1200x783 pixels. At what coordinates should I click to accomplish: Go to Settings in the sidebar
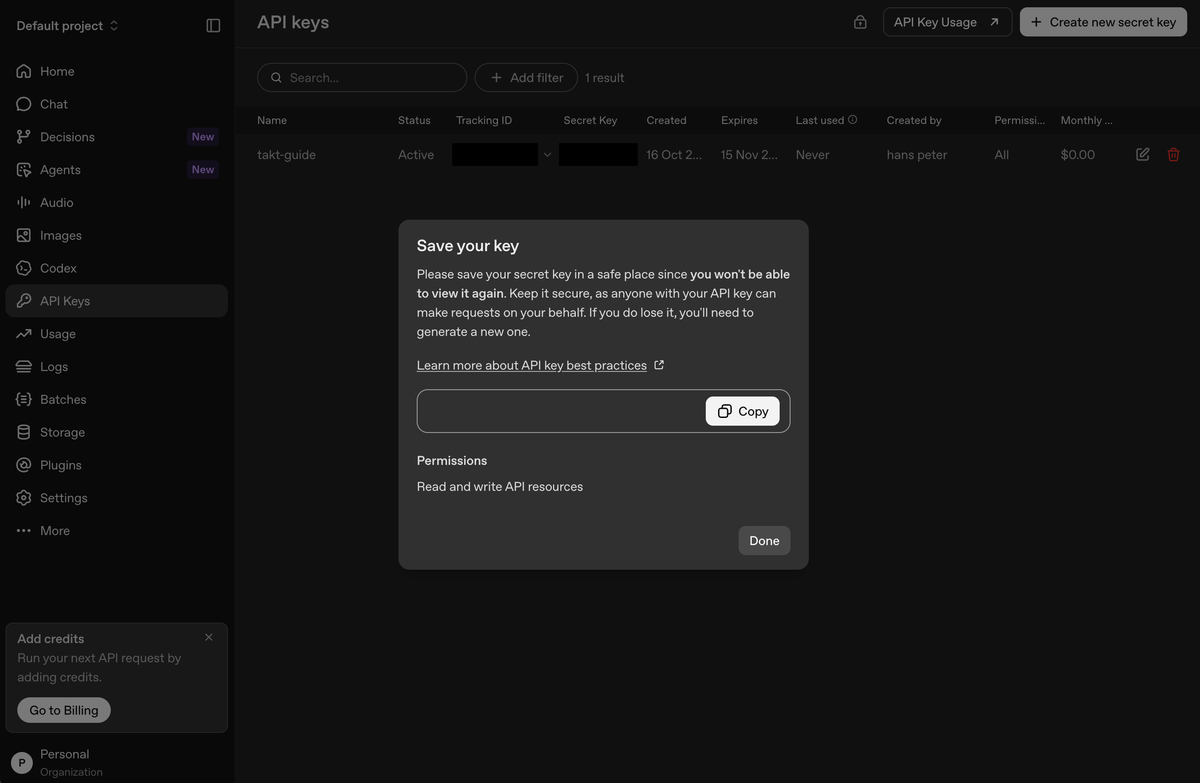(x=117, y=498)
